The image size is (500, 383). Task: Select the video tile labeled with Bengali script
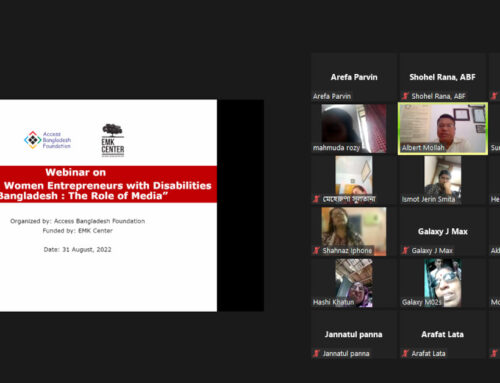point(354,180)
